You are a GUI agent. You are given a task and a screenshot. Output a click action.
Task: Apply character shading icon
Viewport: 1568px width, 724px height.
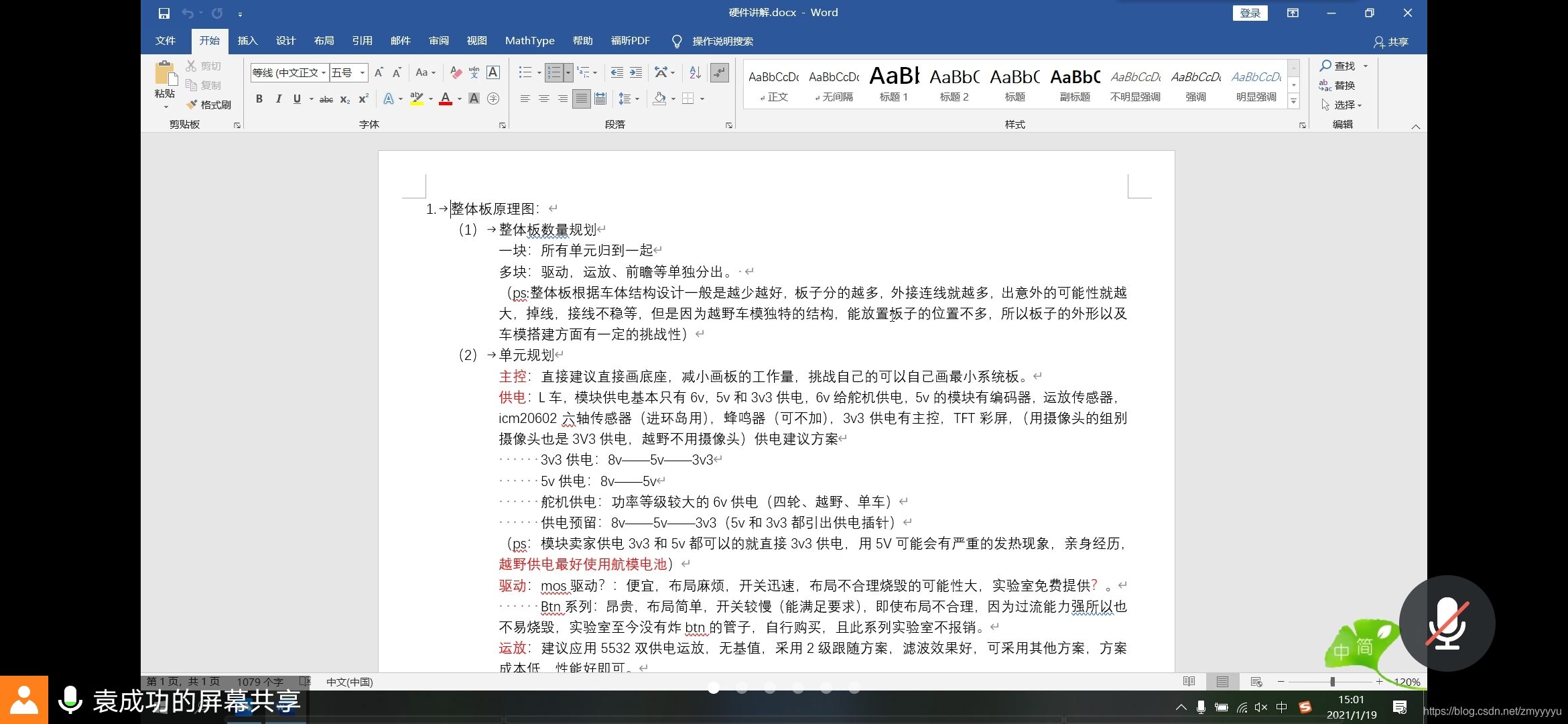click(474, 99)
